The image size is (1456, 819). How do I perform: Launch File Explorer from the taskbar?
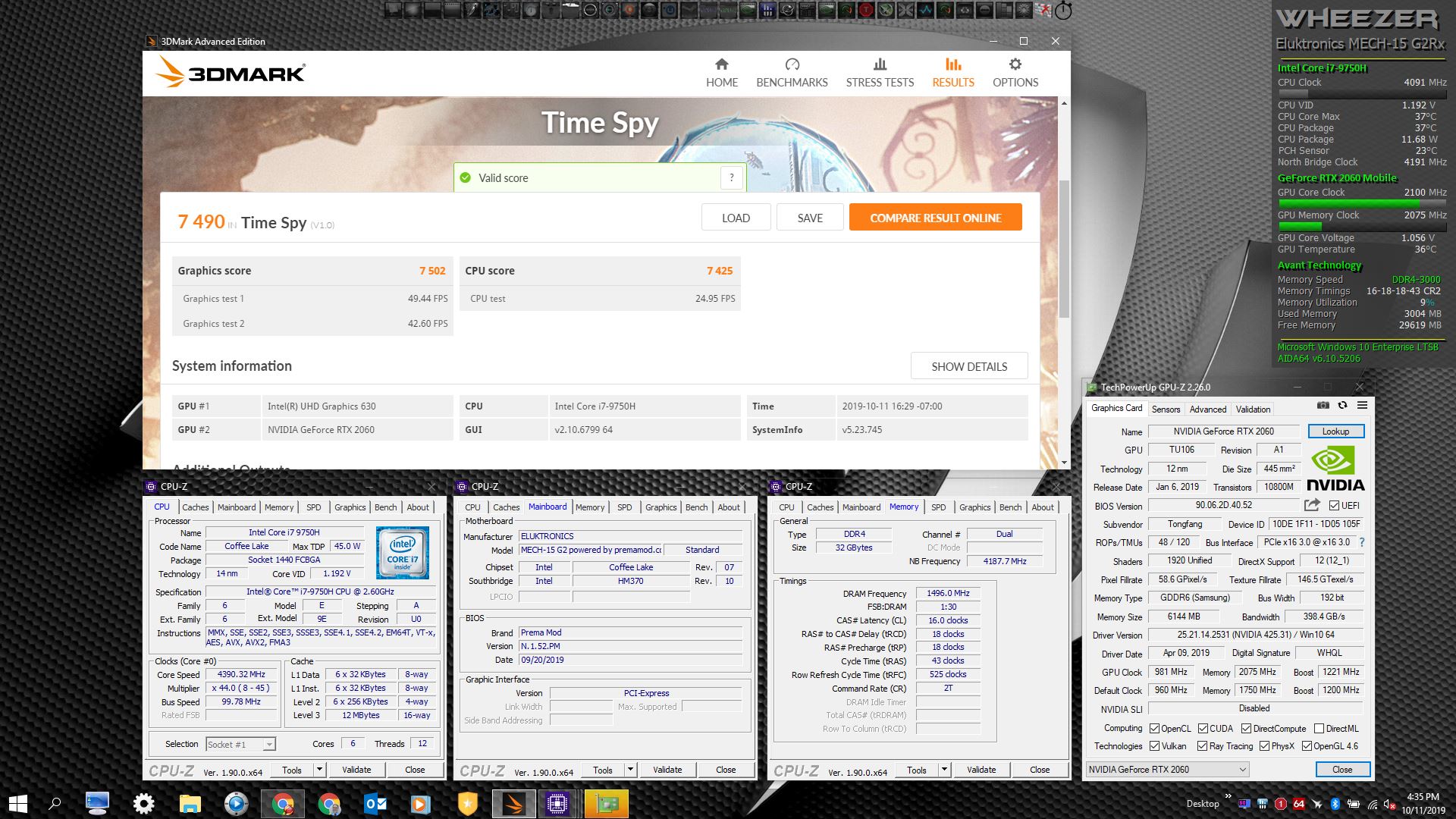tap(190, 804)
